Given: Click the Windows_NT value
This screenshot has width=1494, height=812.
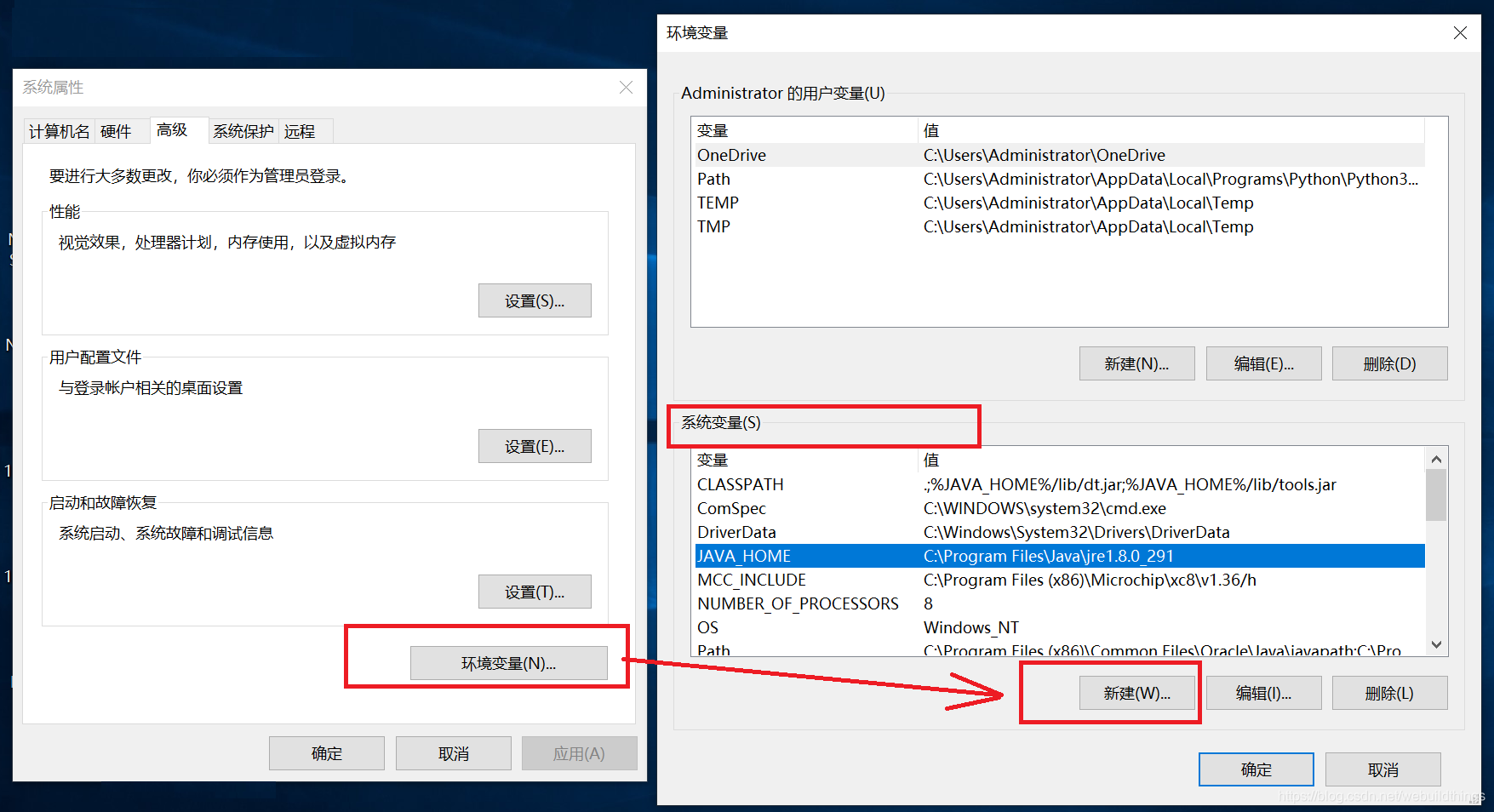Looking at the screenshot, I should tap(971, 627).
